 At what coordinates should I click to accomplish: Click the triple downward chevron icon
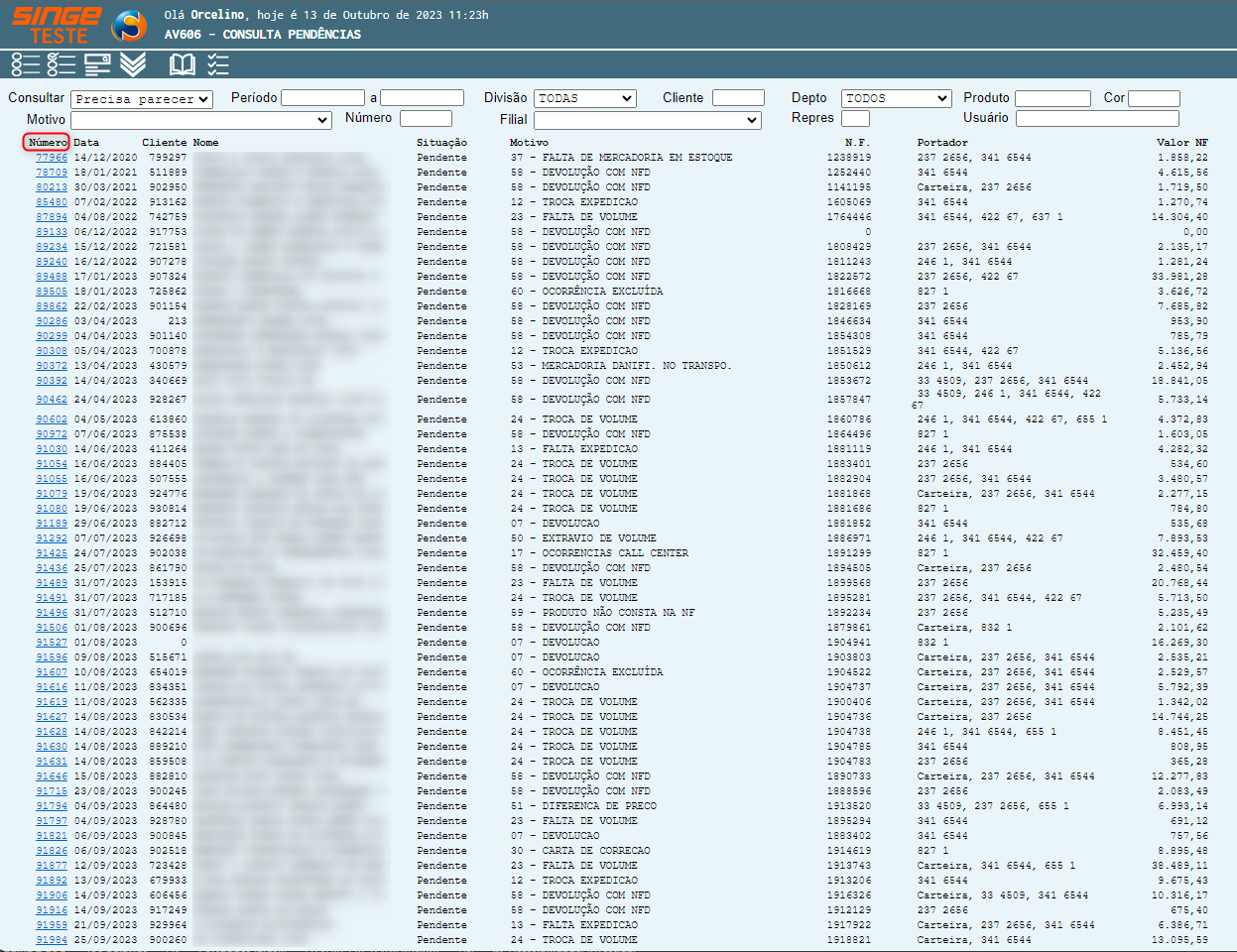pos(133,65)
